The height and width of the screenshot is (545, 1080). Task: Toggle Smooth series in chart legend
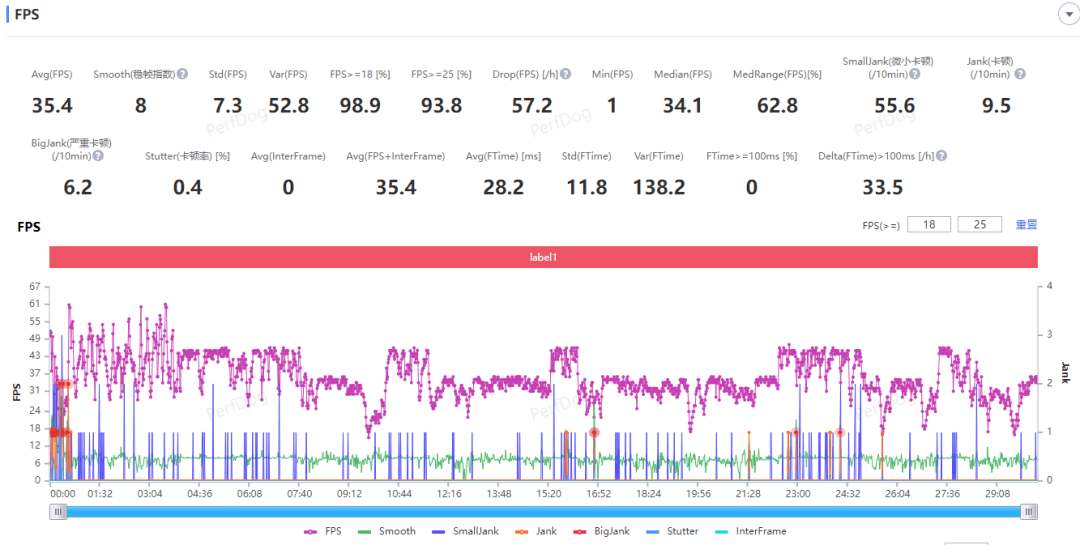[x=387, y=531]
